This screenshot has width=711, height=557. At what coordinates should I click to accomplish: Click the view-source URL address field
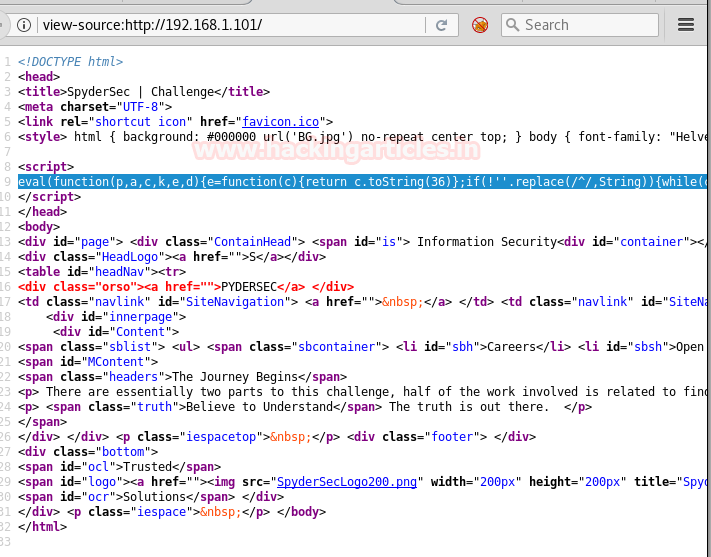[x=231, y=25]
